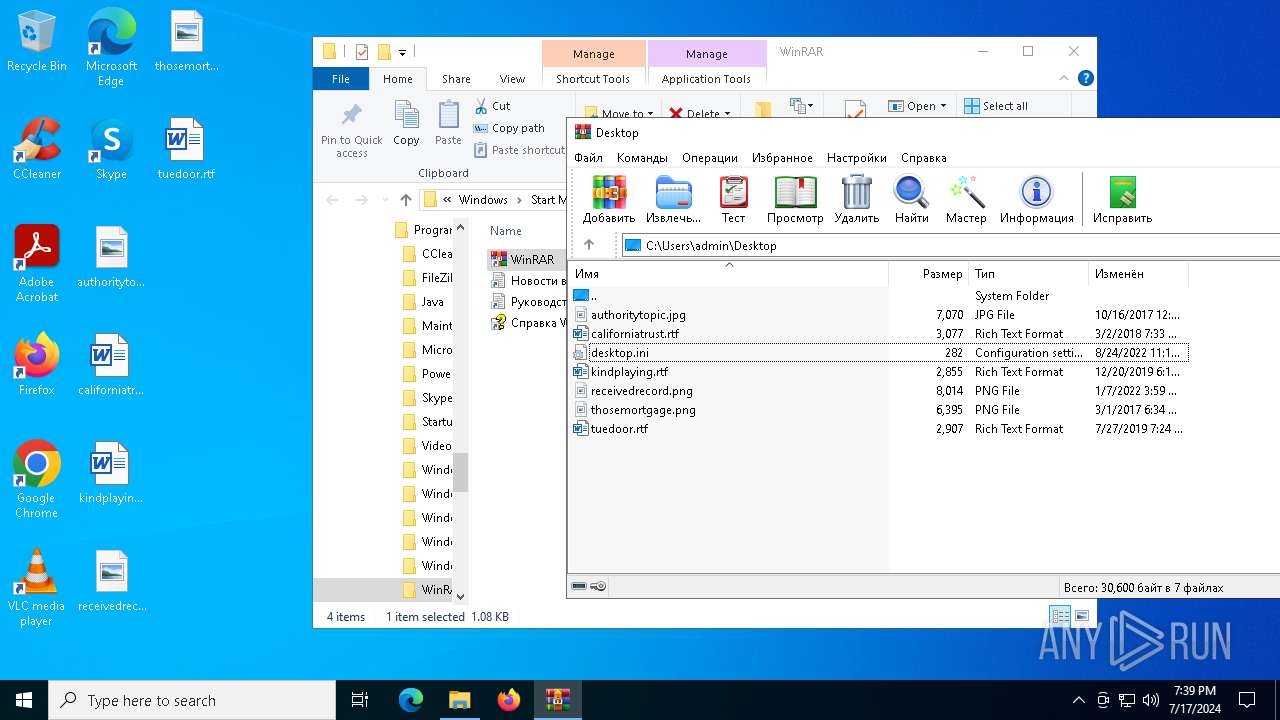
Task: Sort by the Изменён column header
Action: [x=1138, y=274]
